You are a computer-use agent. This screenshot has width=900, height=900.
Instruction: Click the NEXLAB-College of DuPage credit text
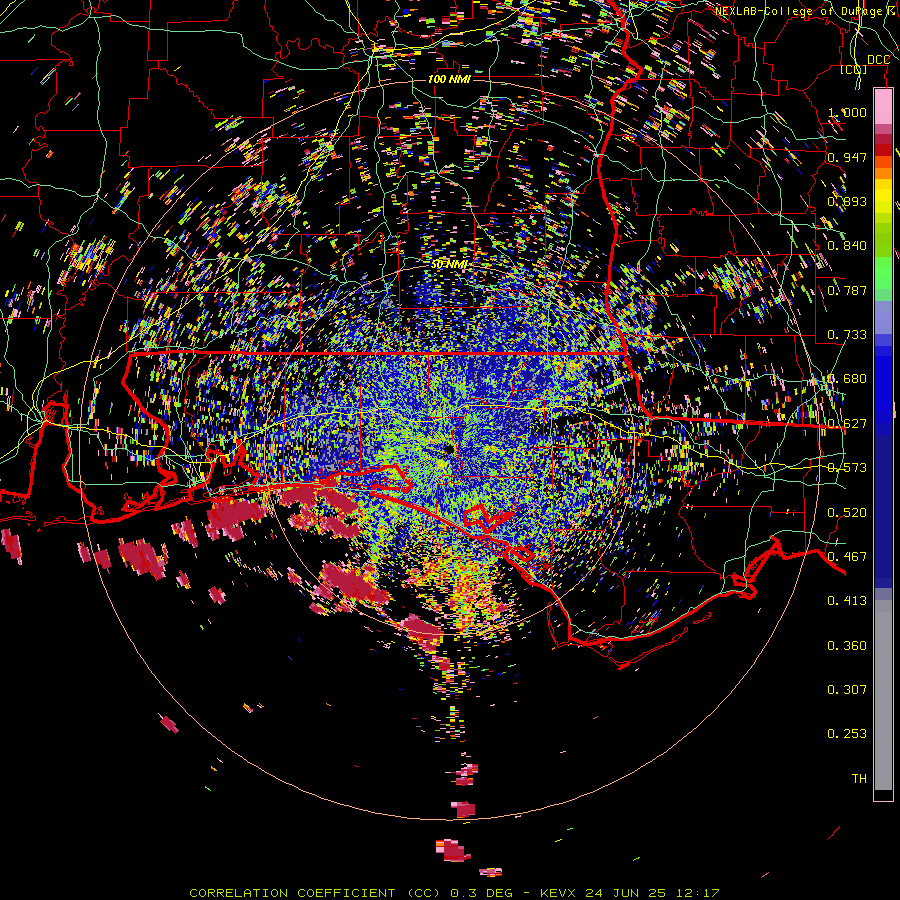coord(807,11)
